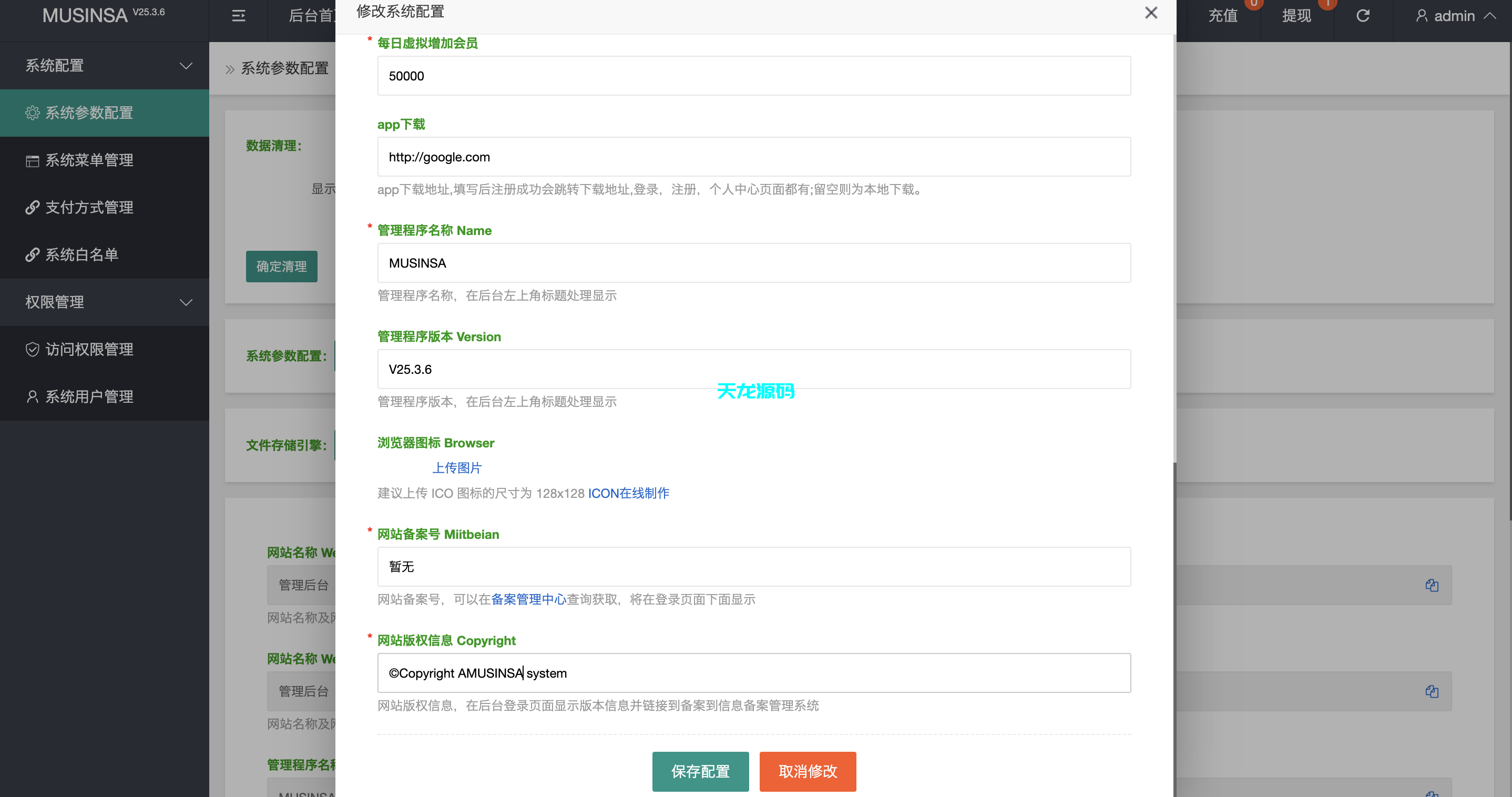This screenshot has width=1512, height=797.
Task: Switch to the 充值 menu item
Action: 1223,15
